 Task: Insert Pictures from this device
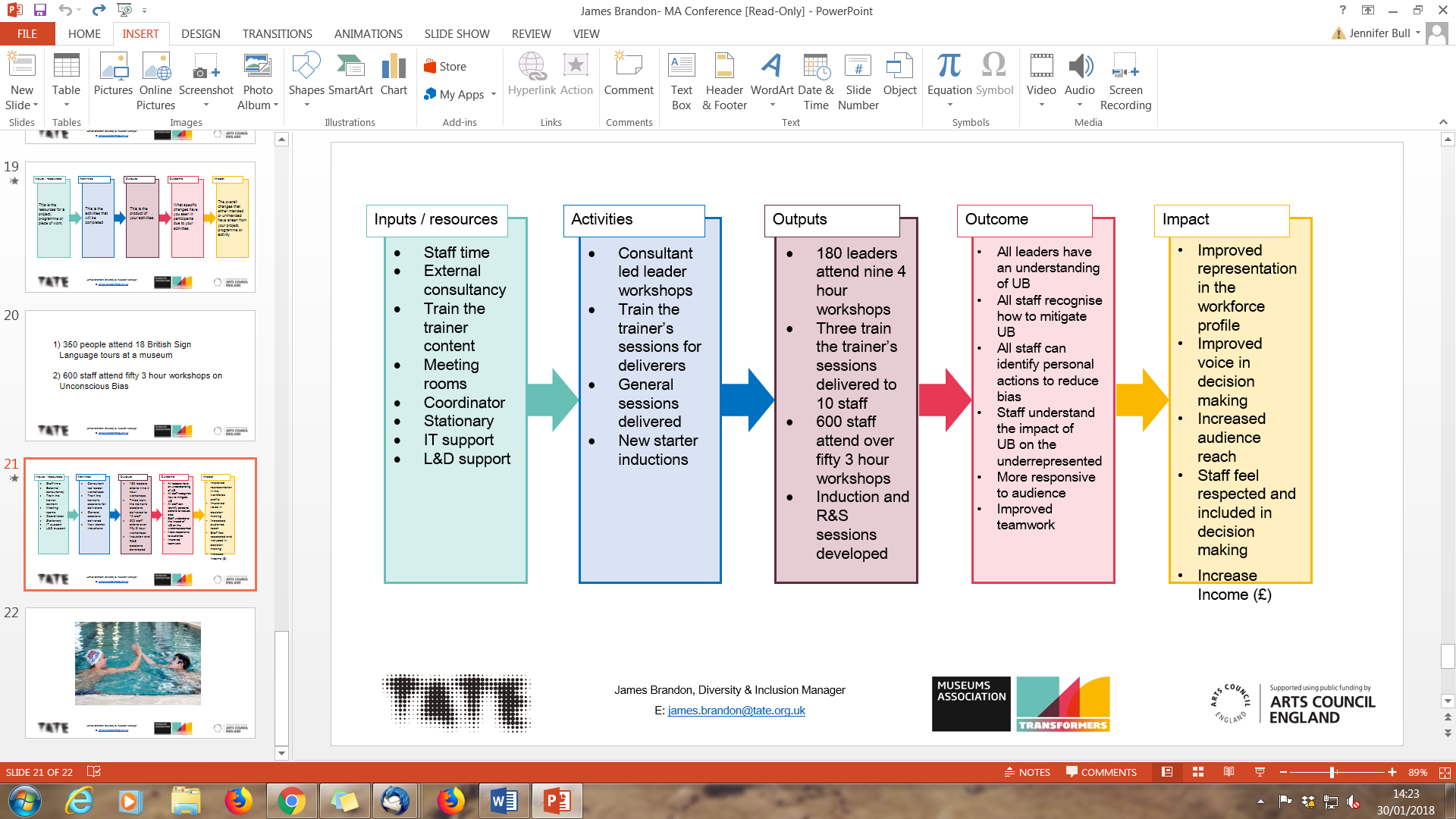(113, 75)
